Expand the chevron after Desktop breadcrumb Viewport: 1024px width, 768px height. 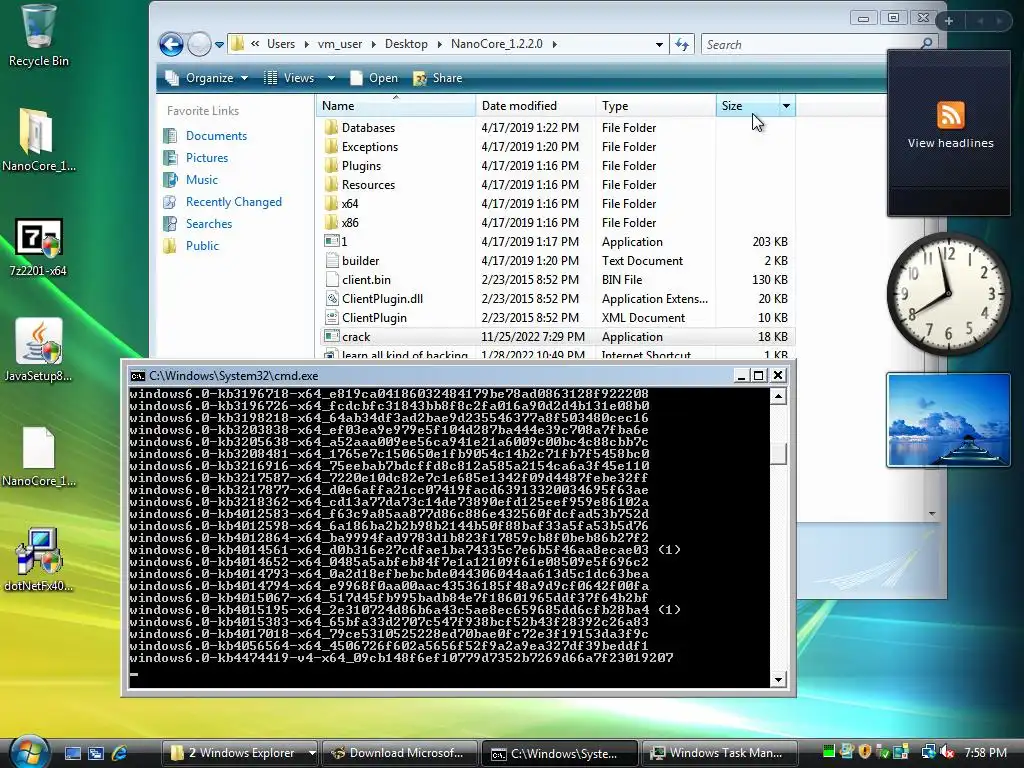(439, 44)
